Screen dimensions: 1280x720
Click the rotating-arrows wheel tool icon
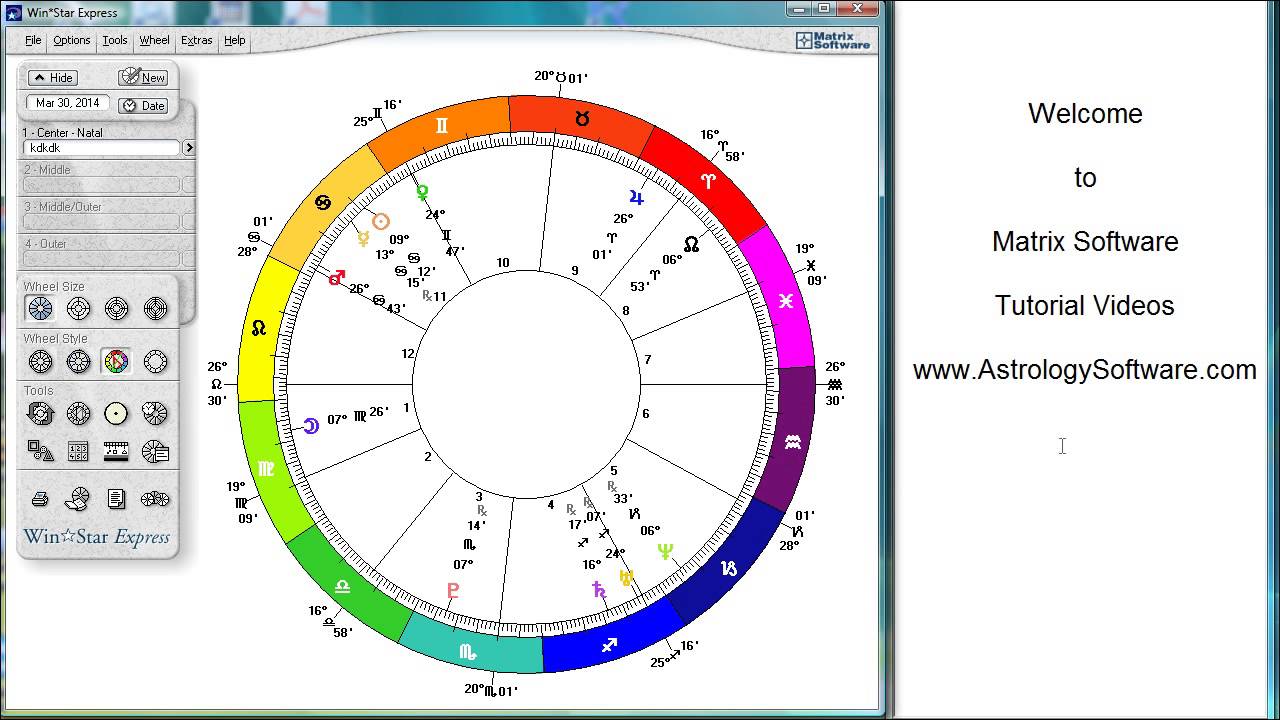click(40, 413)
